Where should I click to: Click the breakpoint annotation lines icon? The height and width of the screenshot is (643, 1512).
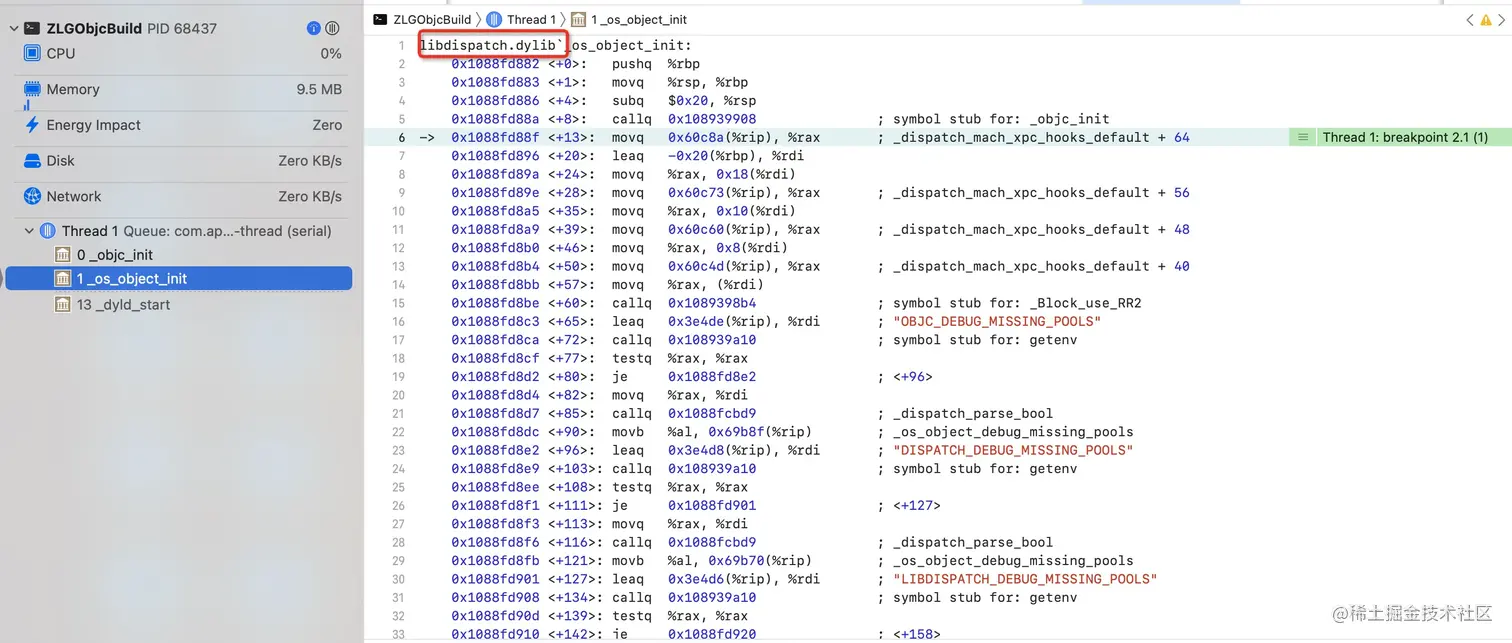pyautogui.click(x=1302, y=137)
